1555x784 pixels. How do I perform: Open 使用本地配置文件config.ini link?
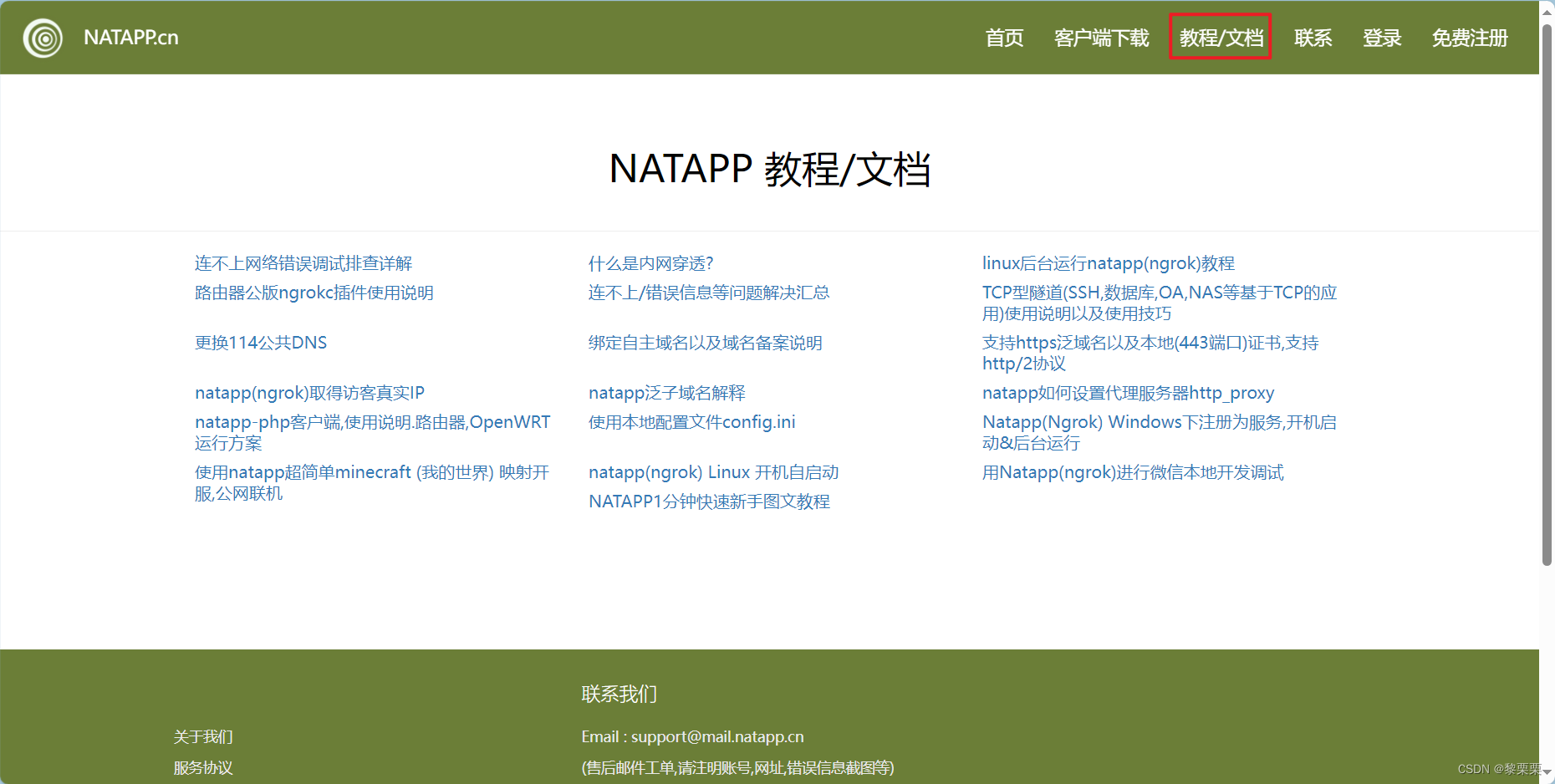(692, 422)
